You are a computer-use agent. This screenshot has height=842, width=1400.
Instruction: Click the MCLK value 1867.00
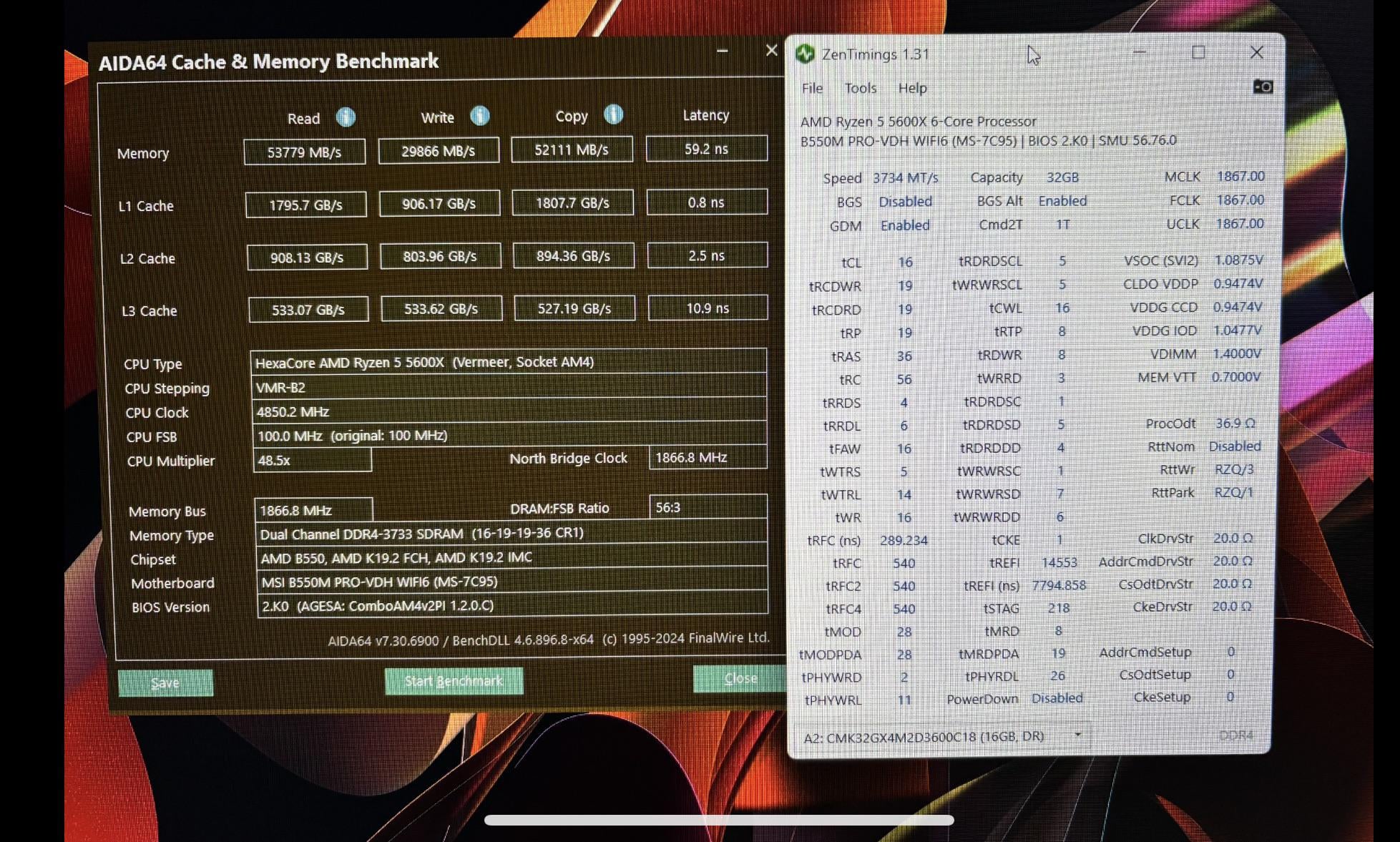tap(1240, 176)
